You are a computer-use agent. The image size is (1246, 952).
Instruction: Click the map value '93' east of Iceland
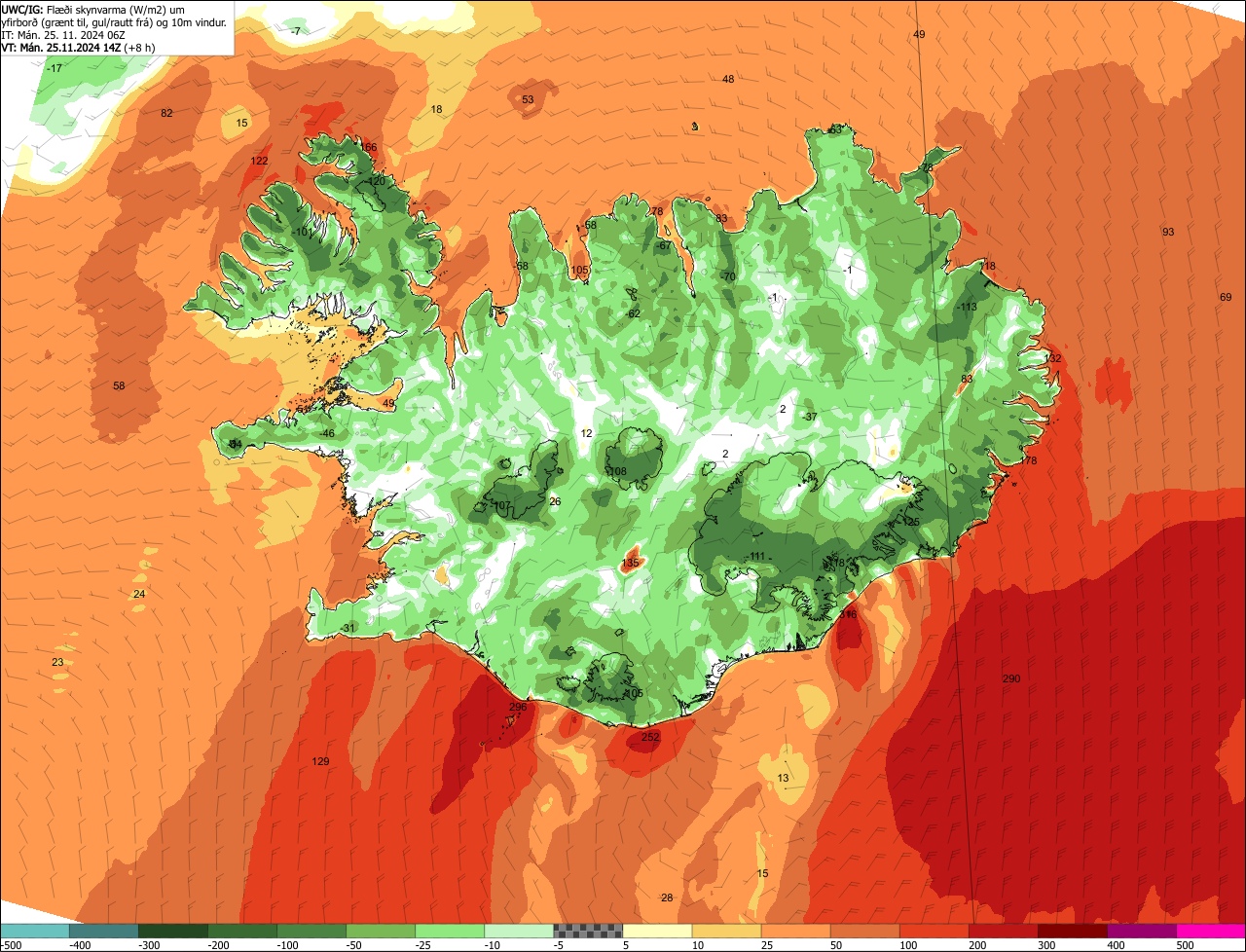tap(1168, 232)
